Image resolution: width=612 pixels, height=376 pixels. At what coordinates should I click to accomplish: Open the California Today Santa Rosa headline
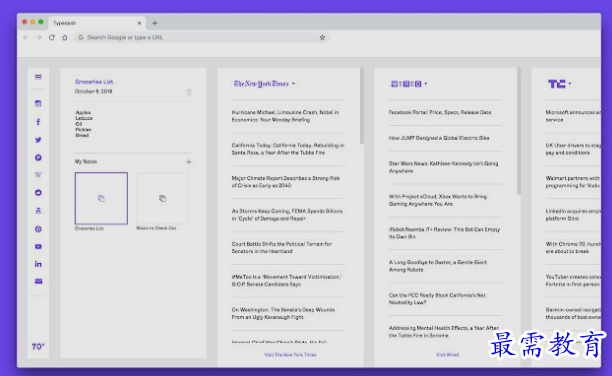click(x=288, y=149)
